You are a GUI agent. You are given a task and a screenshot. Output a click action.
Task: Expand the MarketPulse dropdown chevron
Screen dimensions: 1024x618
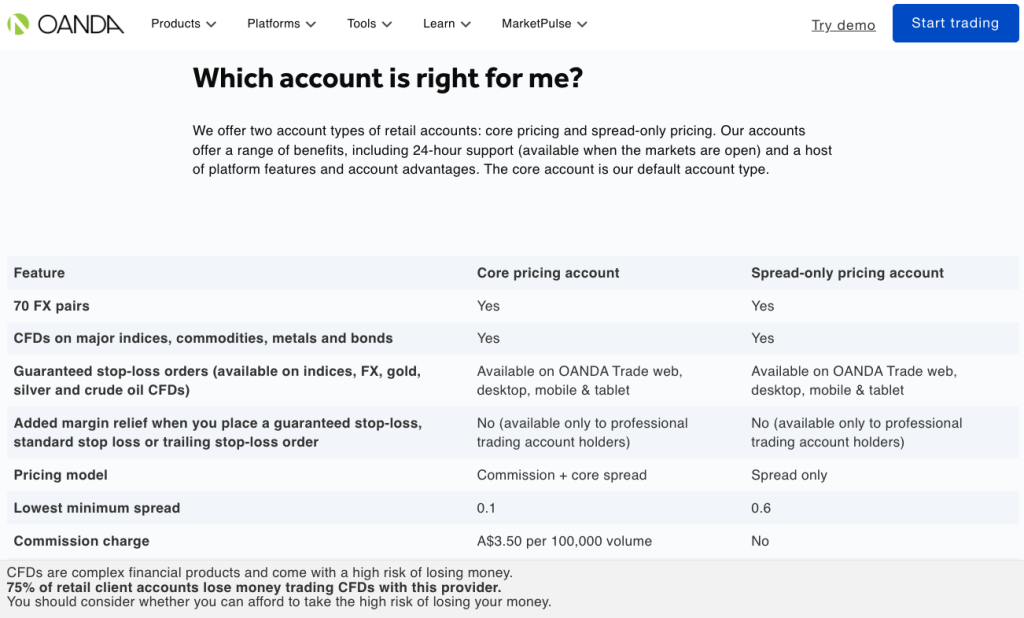click(582, 23)
